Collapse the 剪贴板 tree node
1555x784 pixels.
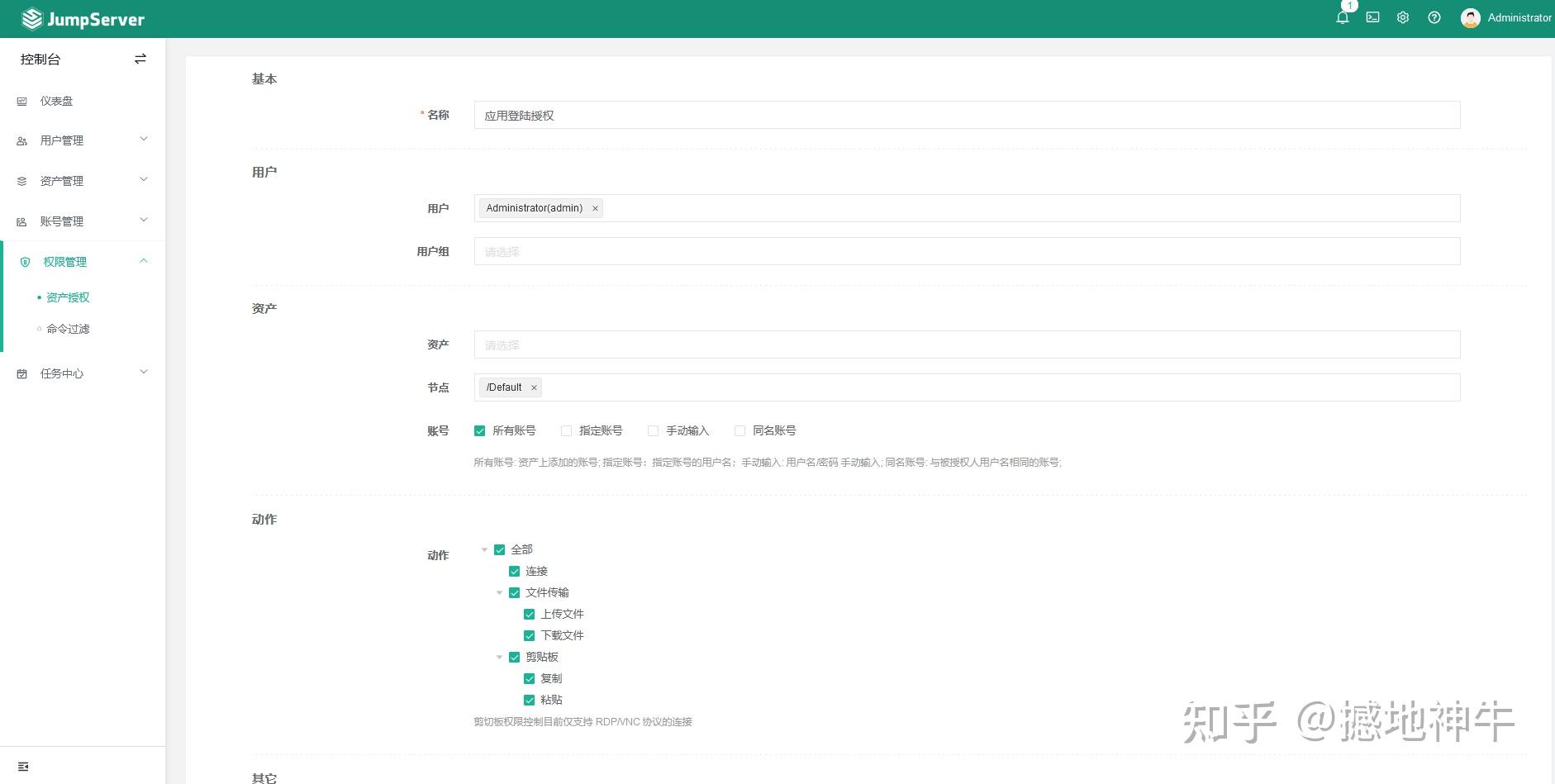(499, 657)
